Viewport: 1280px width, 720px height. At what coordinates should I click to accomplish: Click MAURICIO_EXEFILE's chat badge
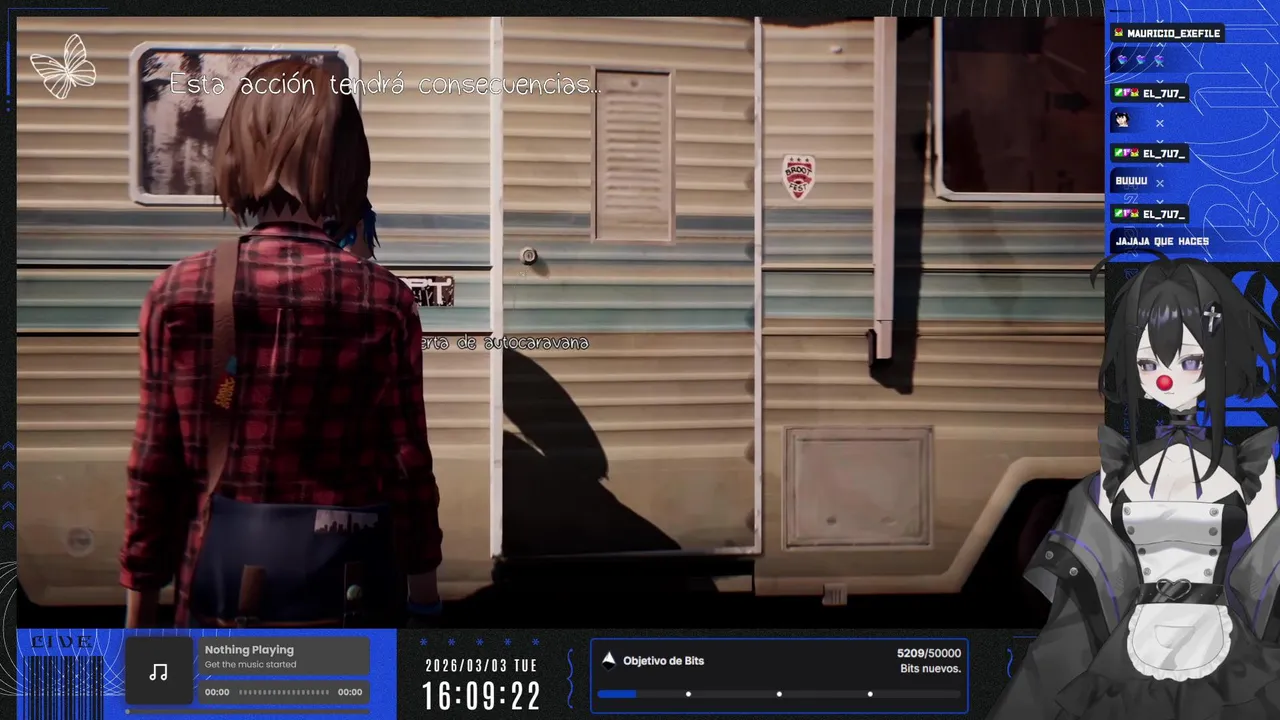(1118, 33)
